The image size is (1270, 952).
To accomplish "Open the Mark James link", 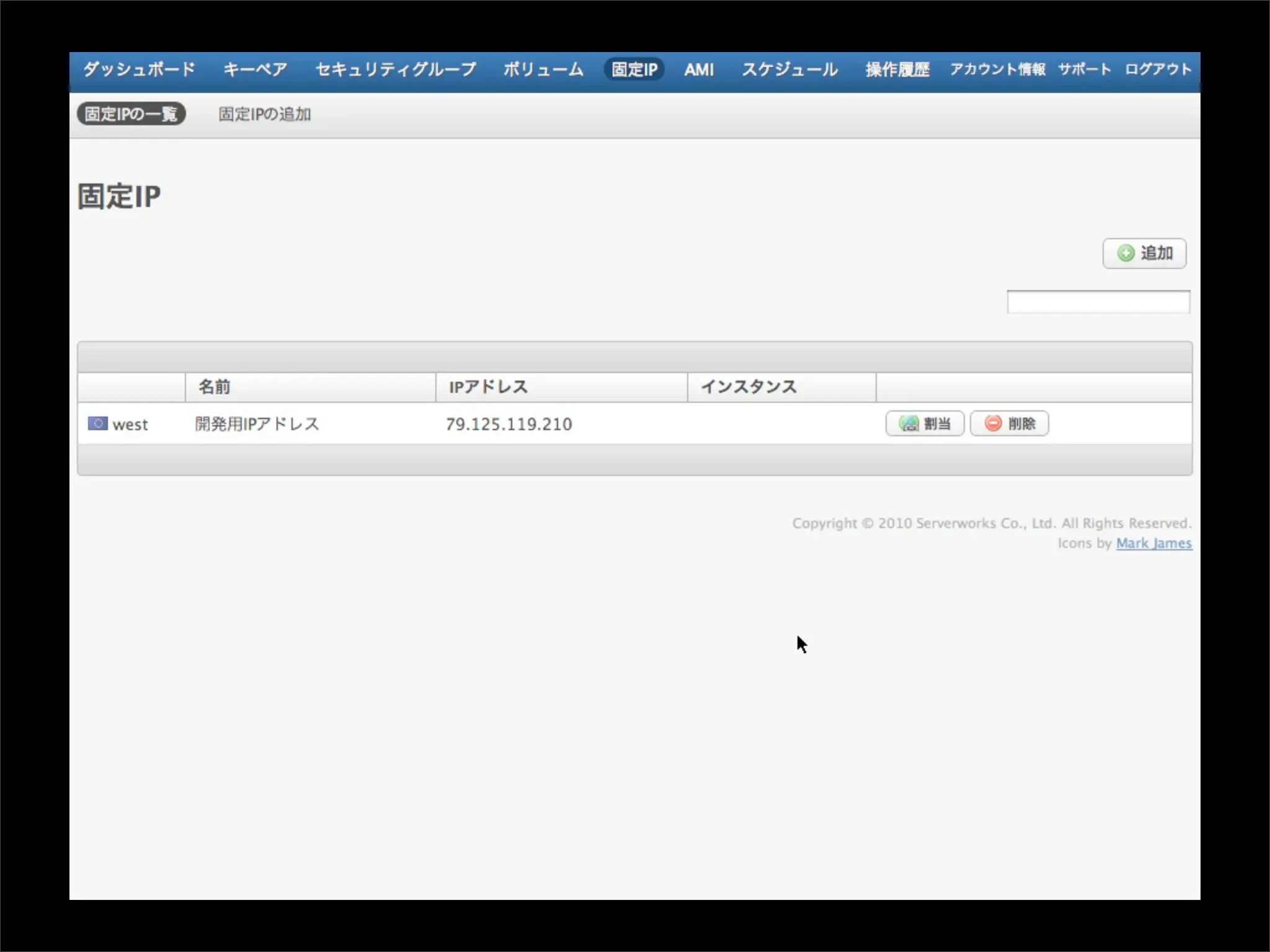I will (1153, 544).
